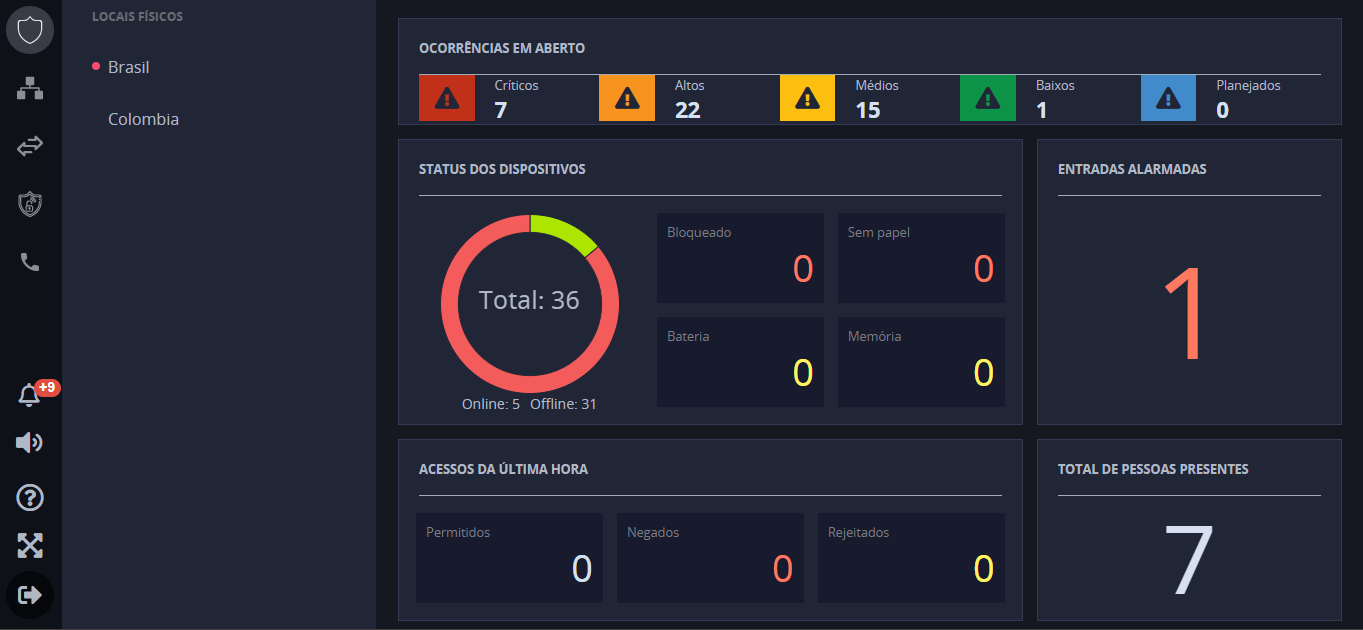The width and height of the screenshot is (1363, 630).
Task: Open the shield with lock security icon
Action: click(x=30, y=205)
